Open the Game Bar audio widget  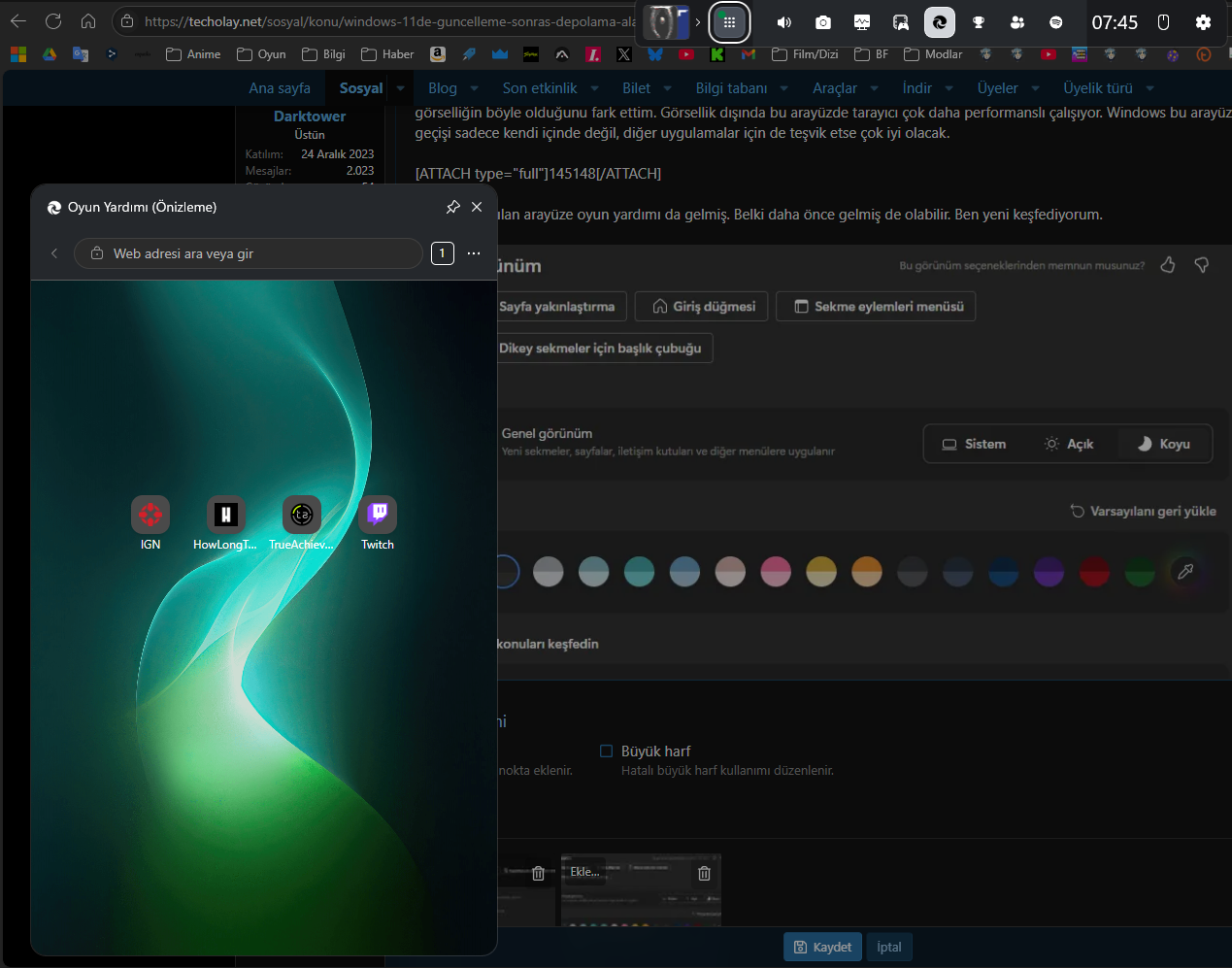click(x=784, y=22)
